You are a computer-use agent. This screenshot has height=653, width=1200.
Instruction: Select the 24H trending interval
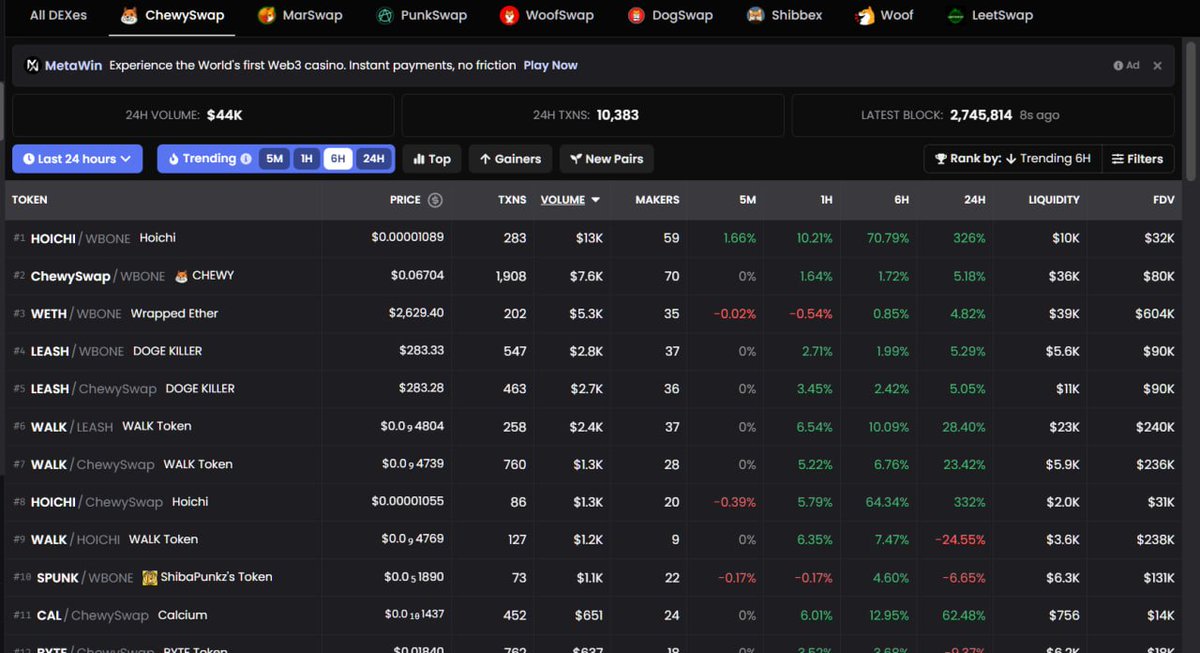pos(373,159)
